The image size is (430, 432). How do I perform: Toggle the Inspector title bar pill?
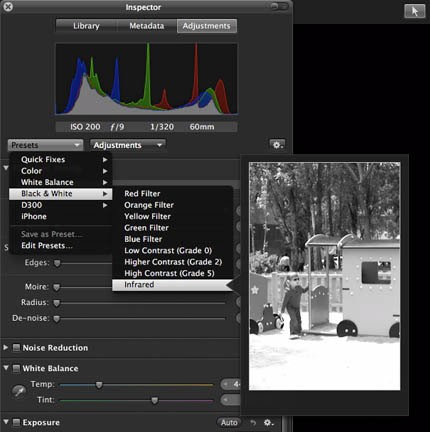pos(279,6)
